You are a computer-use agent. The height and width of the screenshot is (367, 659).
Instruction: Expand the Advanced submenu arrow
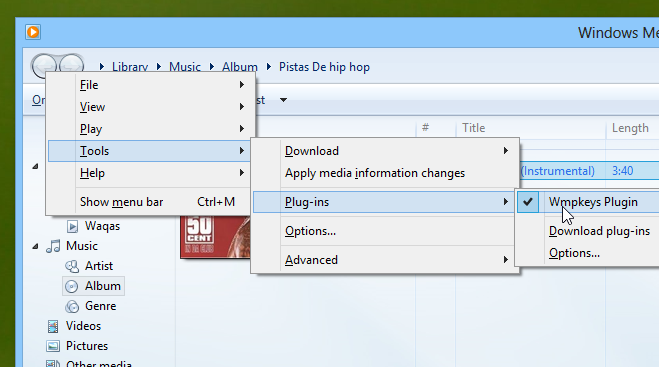506,260
